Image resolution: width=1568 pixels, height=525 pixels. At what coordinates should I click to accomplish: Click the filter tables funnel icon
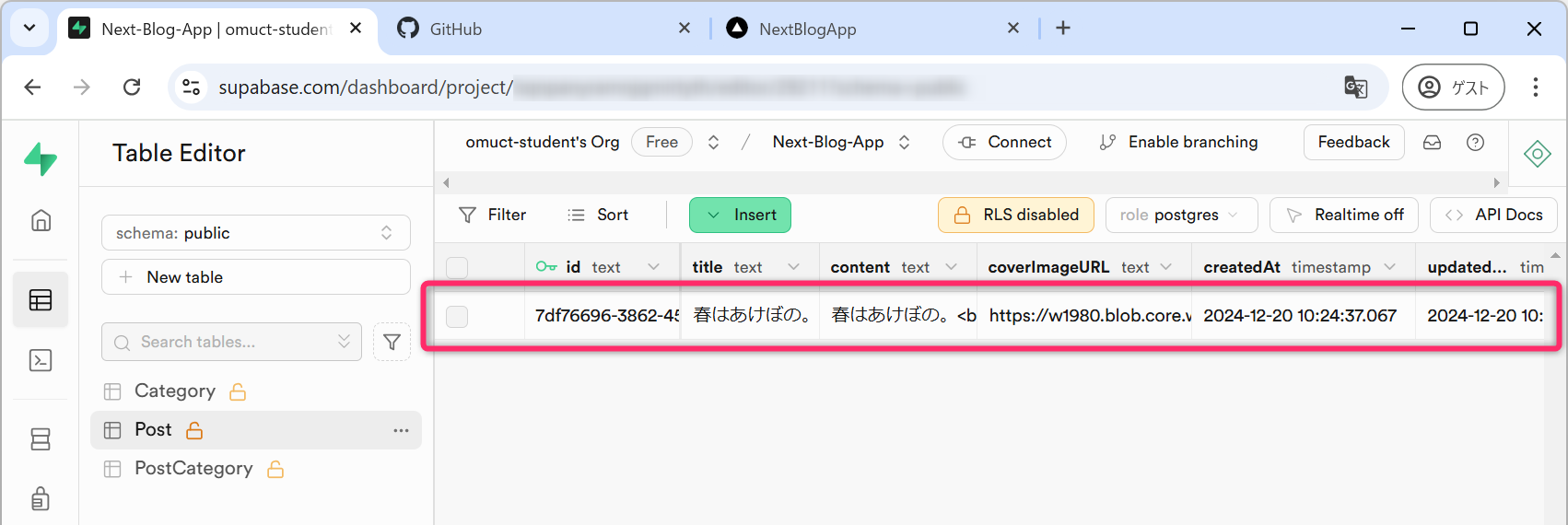pos(392,342)
